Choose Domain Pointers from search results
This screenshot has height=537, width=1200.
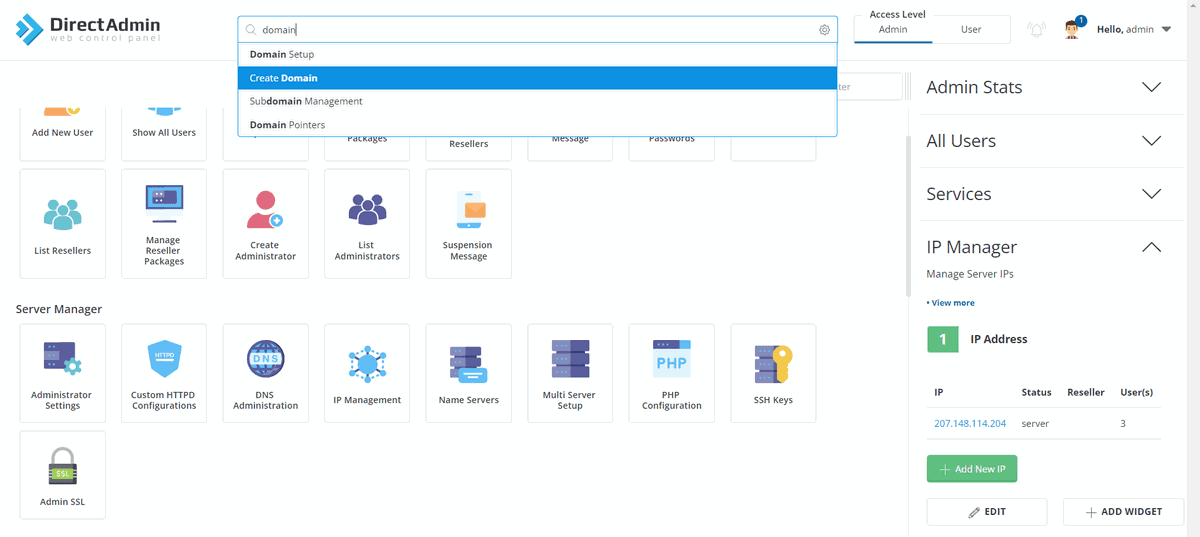(537, 125)
